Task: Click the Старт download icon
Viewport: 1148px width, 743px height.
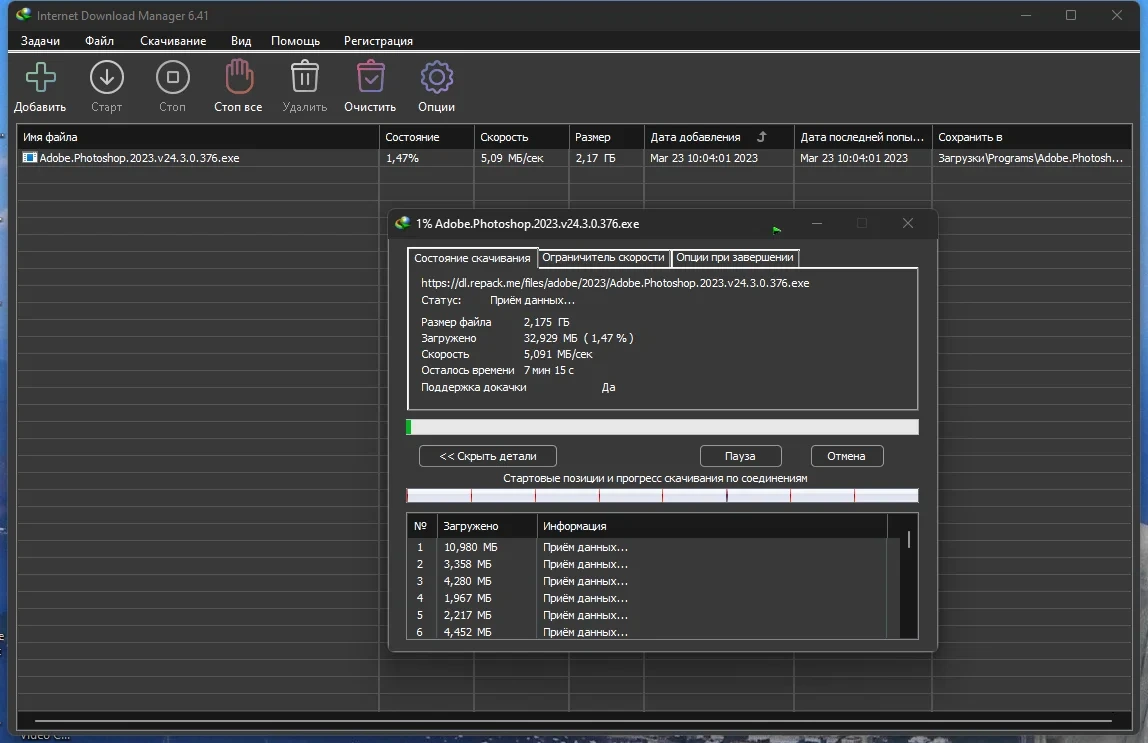Action: coord(107,78)
